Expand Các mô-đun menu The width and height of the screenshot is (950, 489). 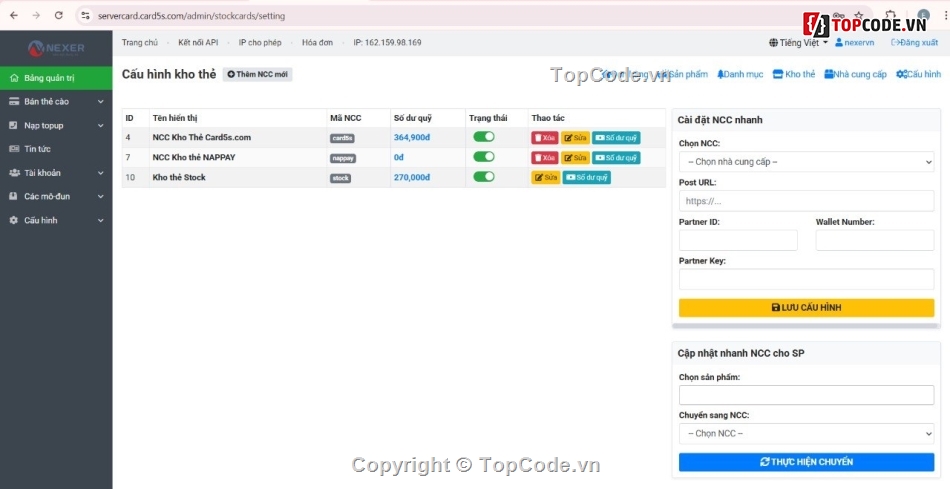[56, 196]
